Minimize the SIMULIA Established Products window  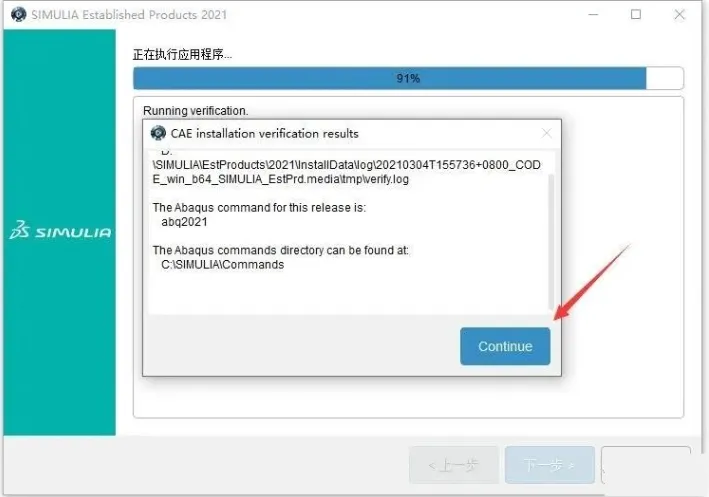point(593,14)
